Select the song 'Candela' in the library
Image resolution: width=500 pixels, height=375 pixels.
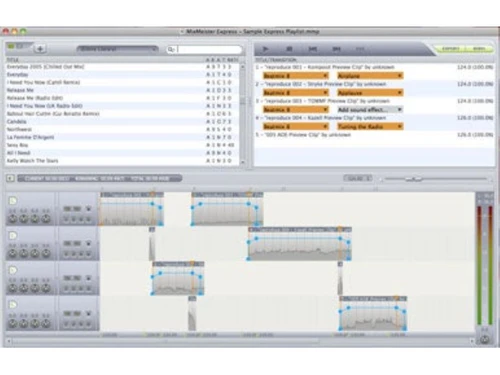[122, 122]
